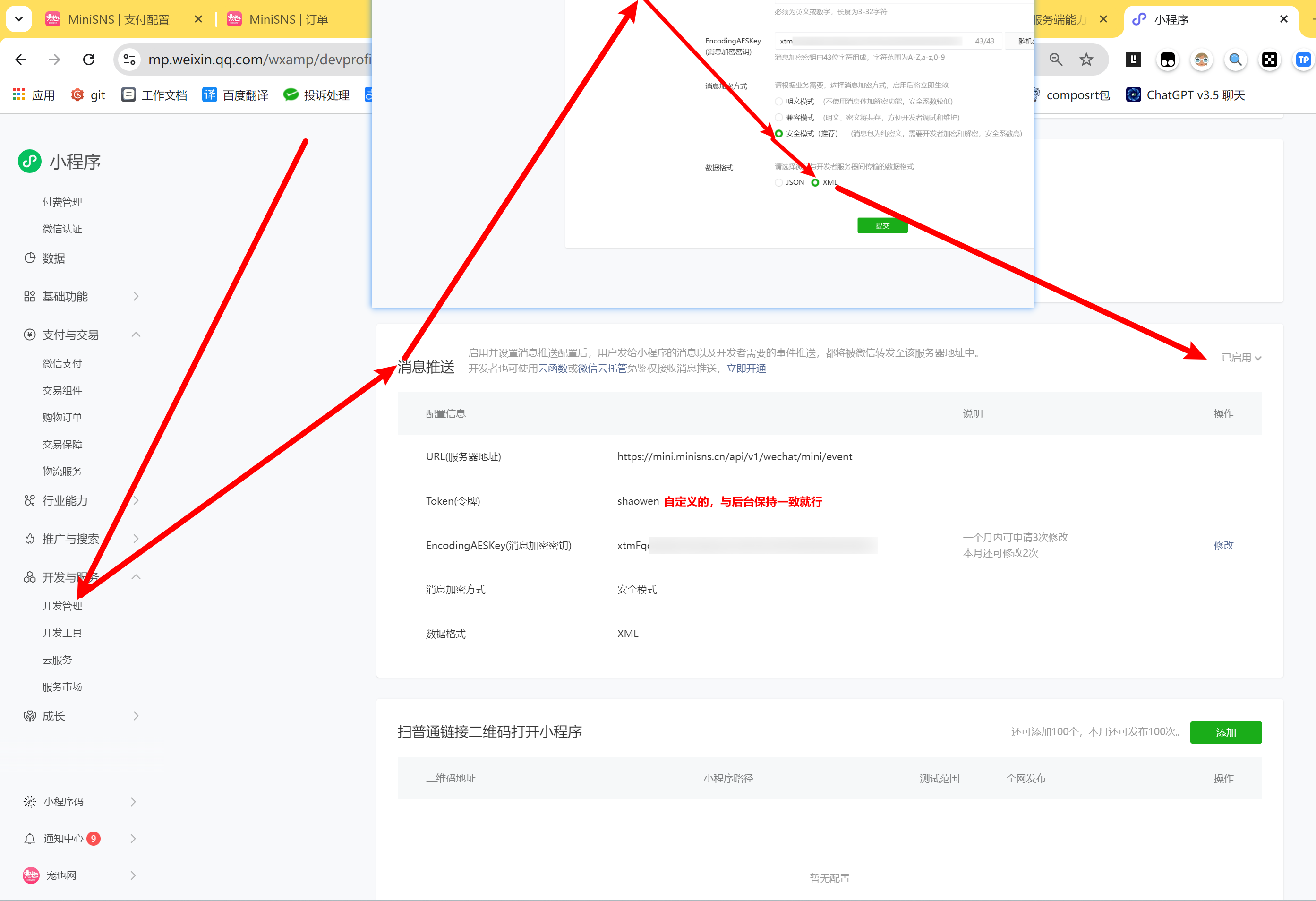The width and height of the screenshot is (1316, 901).
Task: Open the git bookmark
Action: [x=88, y=95]
